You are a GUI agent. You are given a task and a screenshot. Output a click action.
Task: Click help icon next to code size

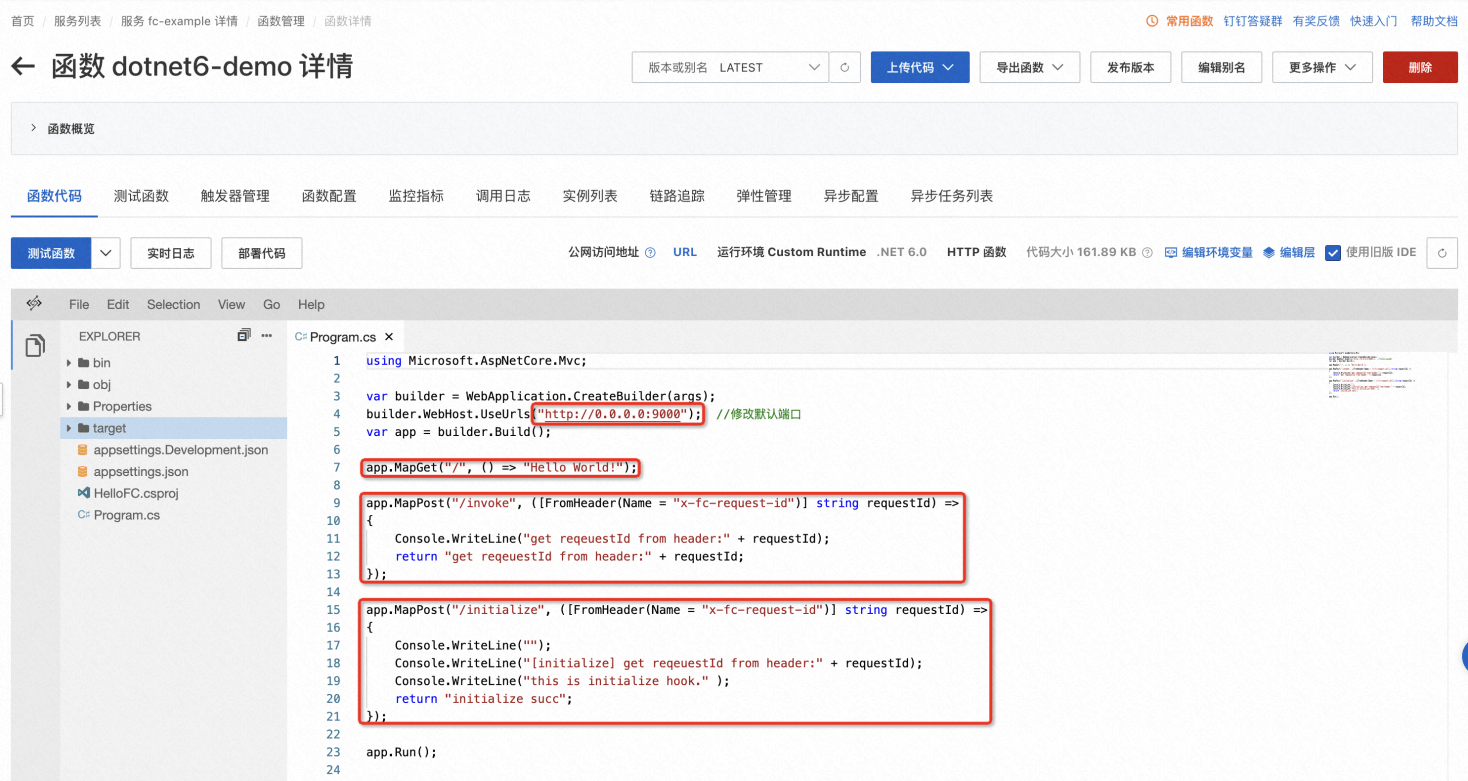click(1147, 253)
